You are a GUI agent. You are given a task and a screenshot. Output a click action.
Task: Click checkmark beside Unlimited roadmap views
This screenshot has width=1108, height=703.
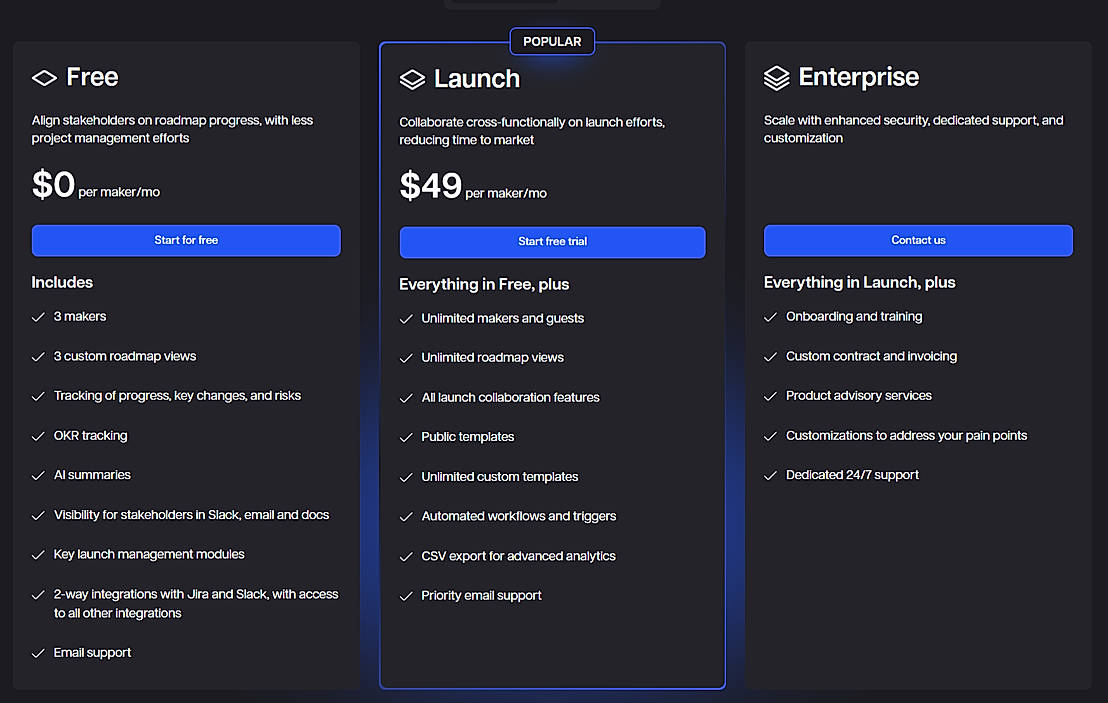406,358
